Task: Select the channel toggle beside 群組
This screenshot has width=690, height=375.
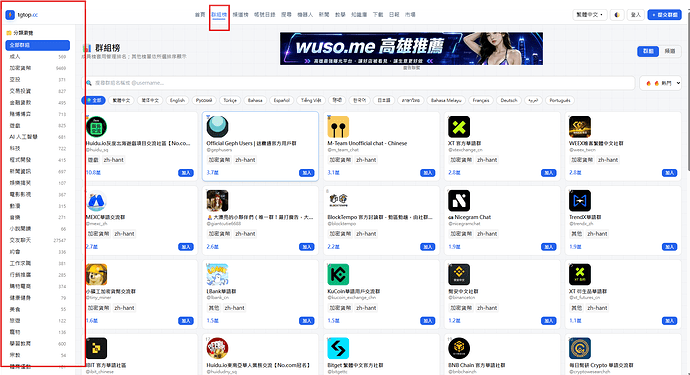Action: 670,51
